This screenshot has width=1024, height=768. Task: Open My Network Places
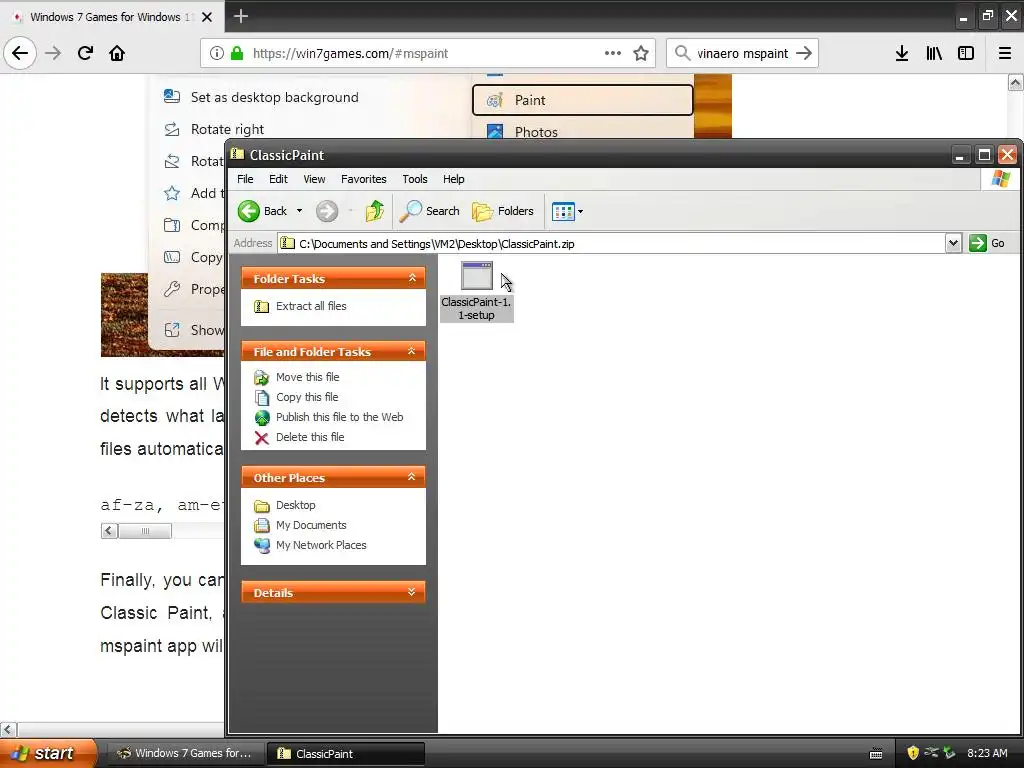tap(321, 545)
